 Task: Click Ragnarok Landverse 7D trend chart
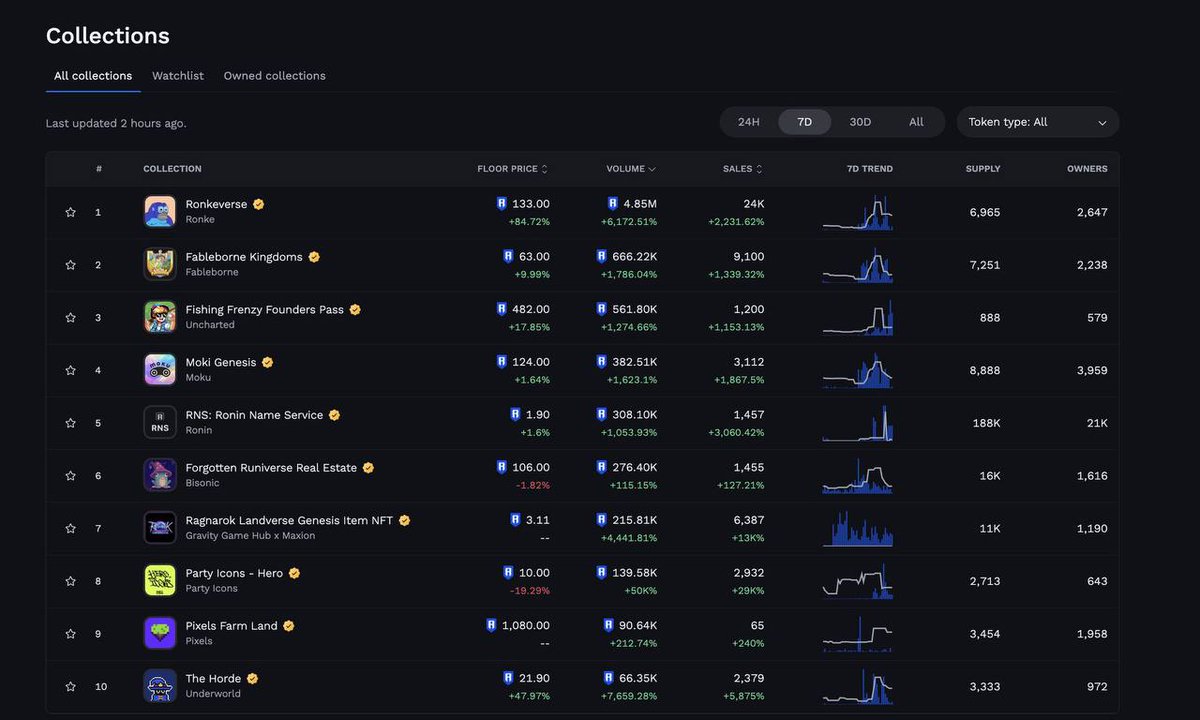pyautogui.click(x=858, y=528)
